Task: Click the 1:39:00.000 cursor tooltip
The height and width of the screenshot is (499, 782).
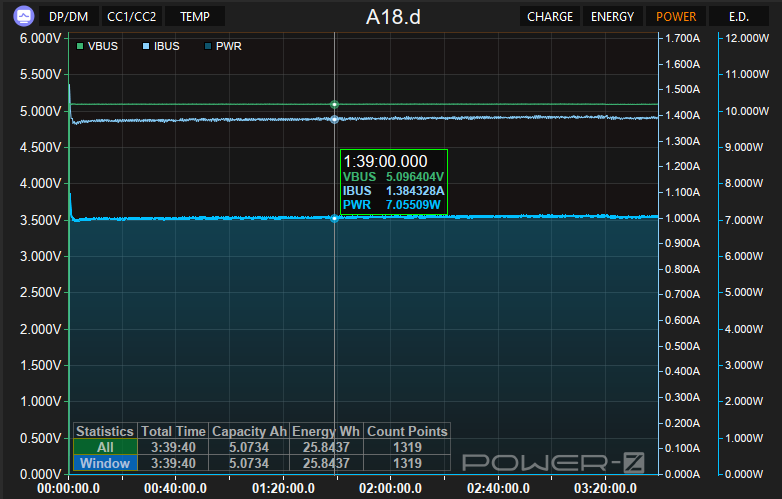Action: point(393,183)
